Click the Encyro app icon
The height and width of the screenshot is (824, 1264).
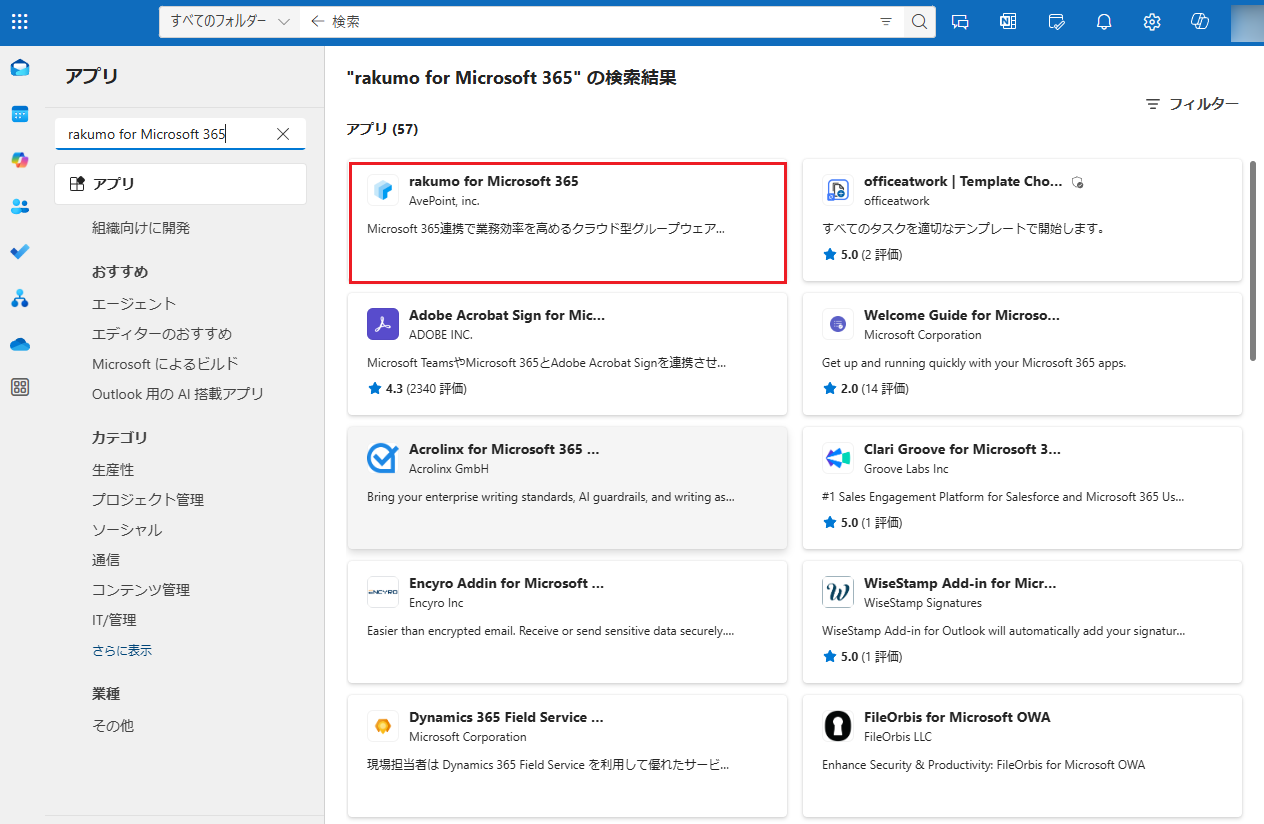pyautogui.click(x=383, y=592)
